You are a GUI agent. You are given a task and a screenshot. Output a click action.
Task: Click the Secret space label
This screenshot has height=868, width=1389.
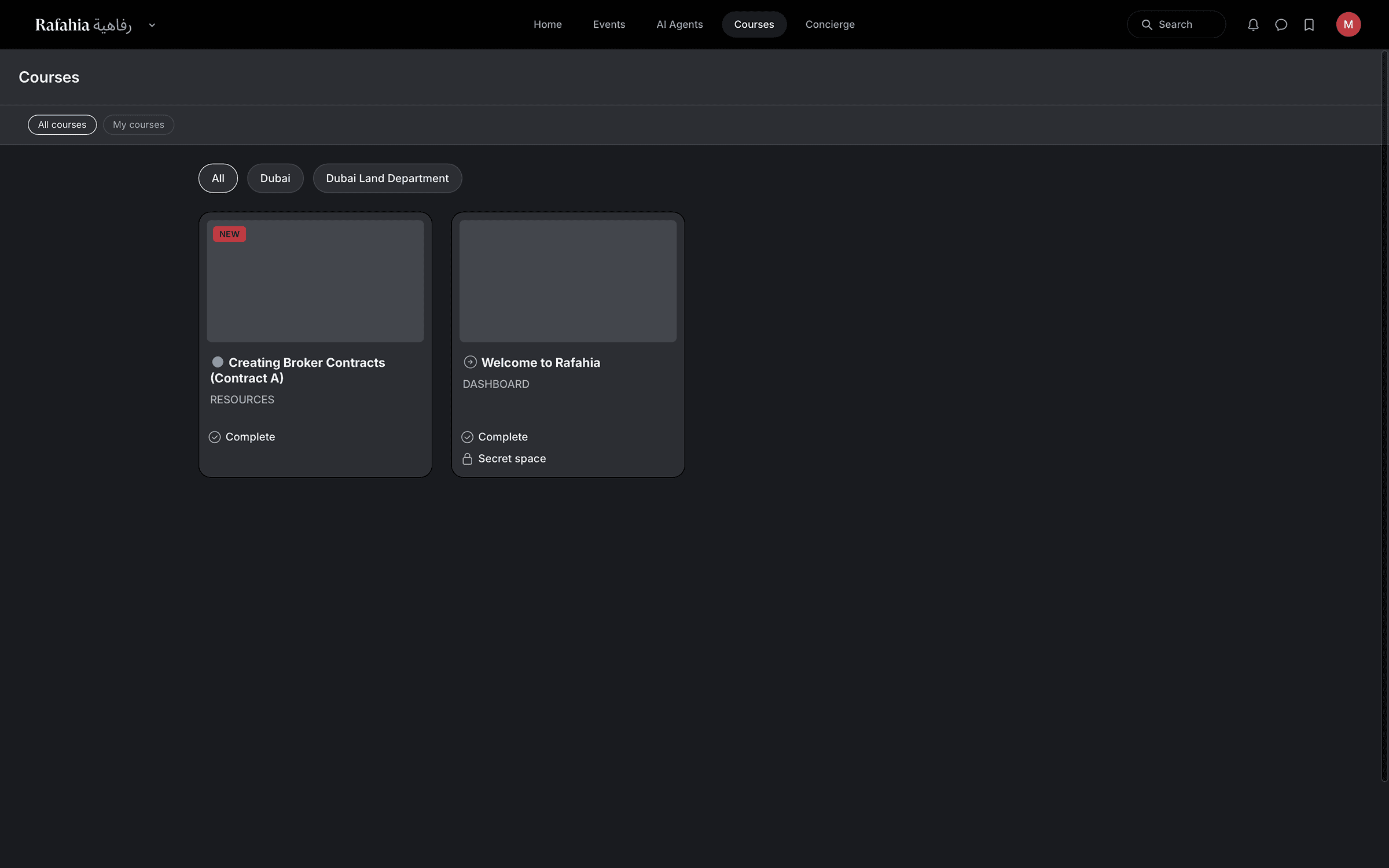(512, 459)
